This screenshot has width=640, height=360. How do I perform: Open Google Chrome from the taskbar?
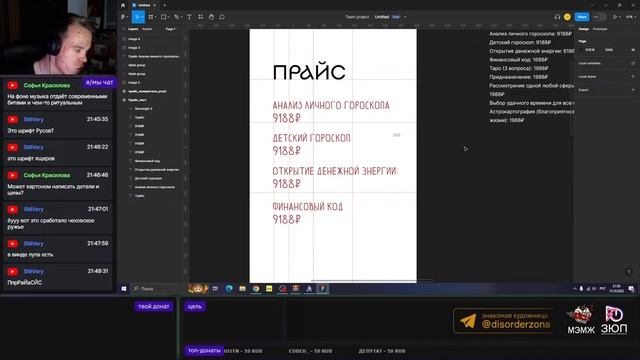pos(256,289)
